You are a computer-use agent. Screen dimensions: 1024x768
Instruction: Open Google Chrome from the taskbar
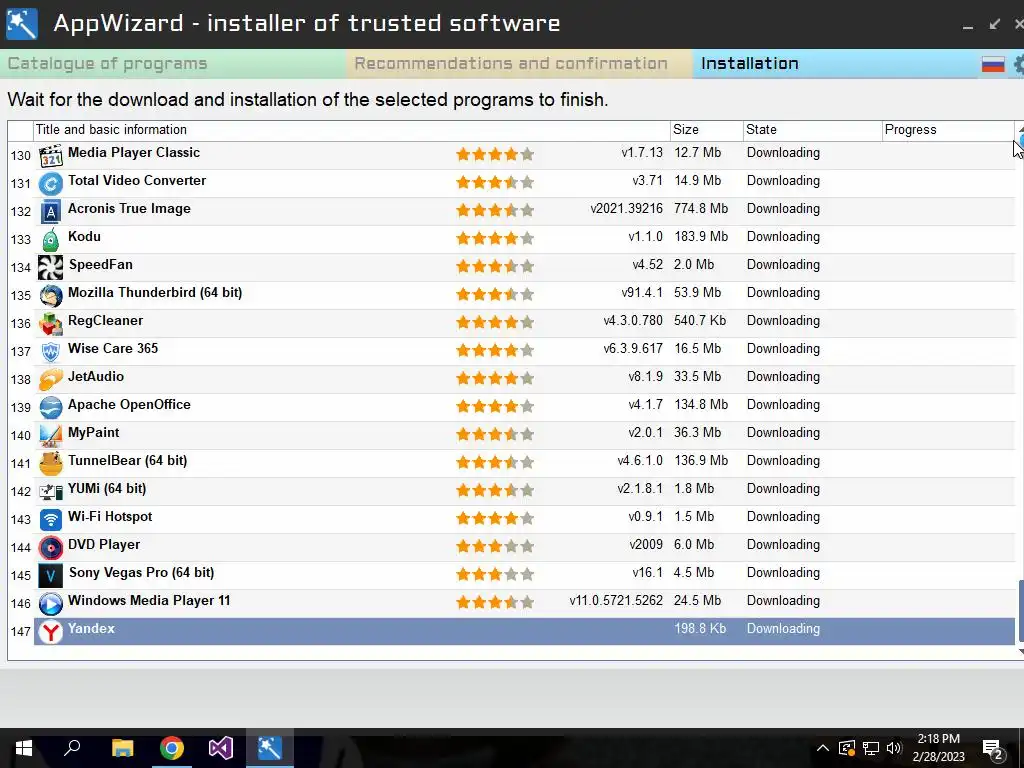click(x=172, y=748)
